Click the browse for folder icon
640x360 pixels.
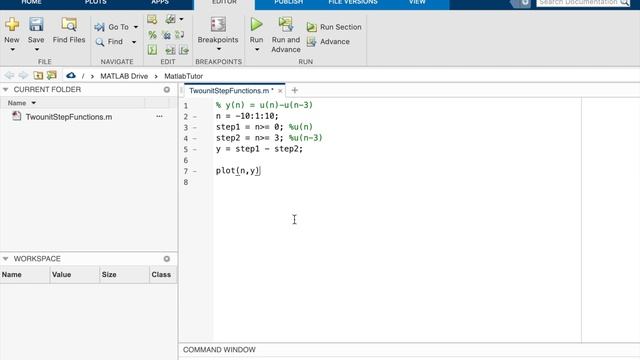52,75
